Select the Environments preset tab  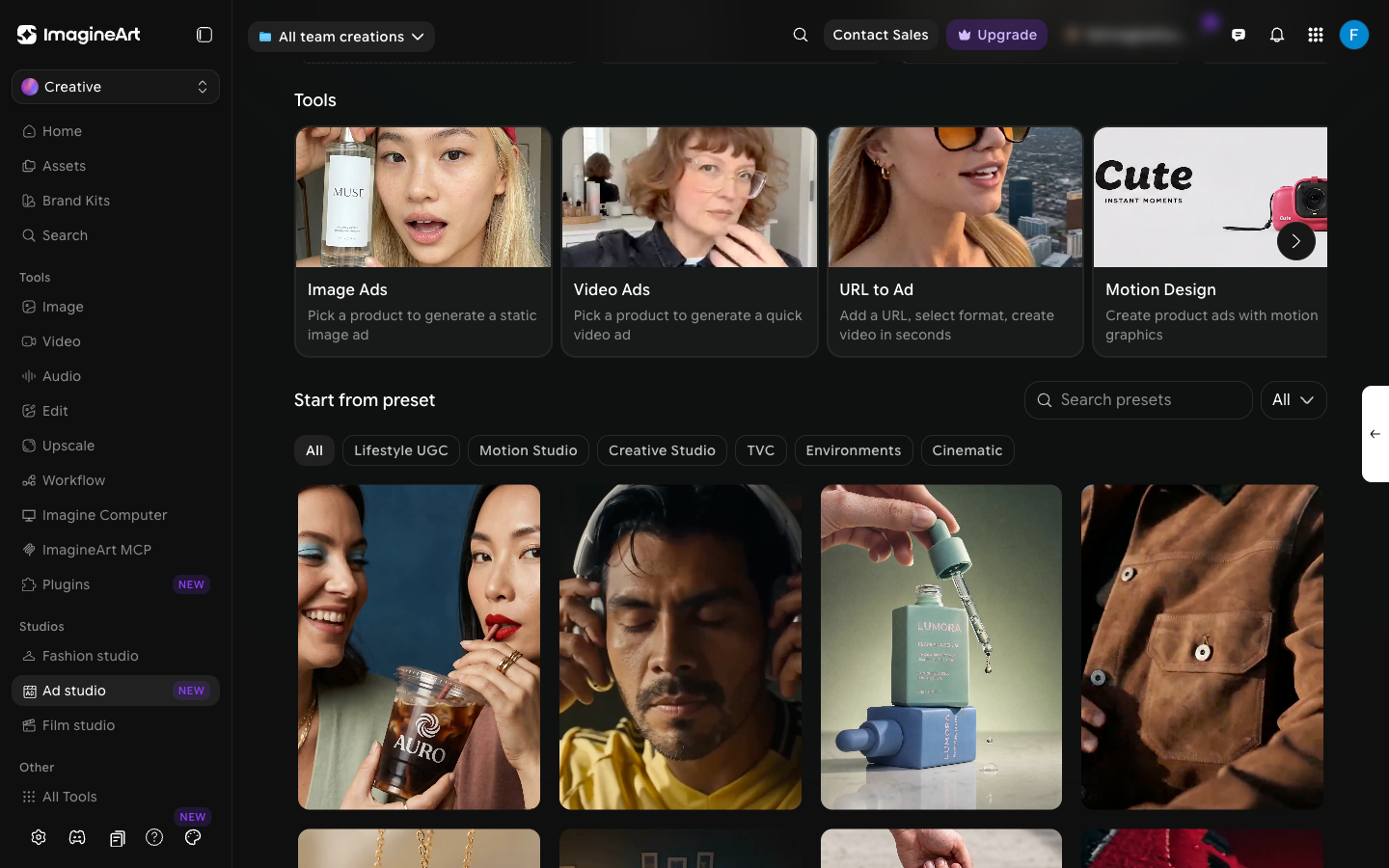[x=854, y=450]
